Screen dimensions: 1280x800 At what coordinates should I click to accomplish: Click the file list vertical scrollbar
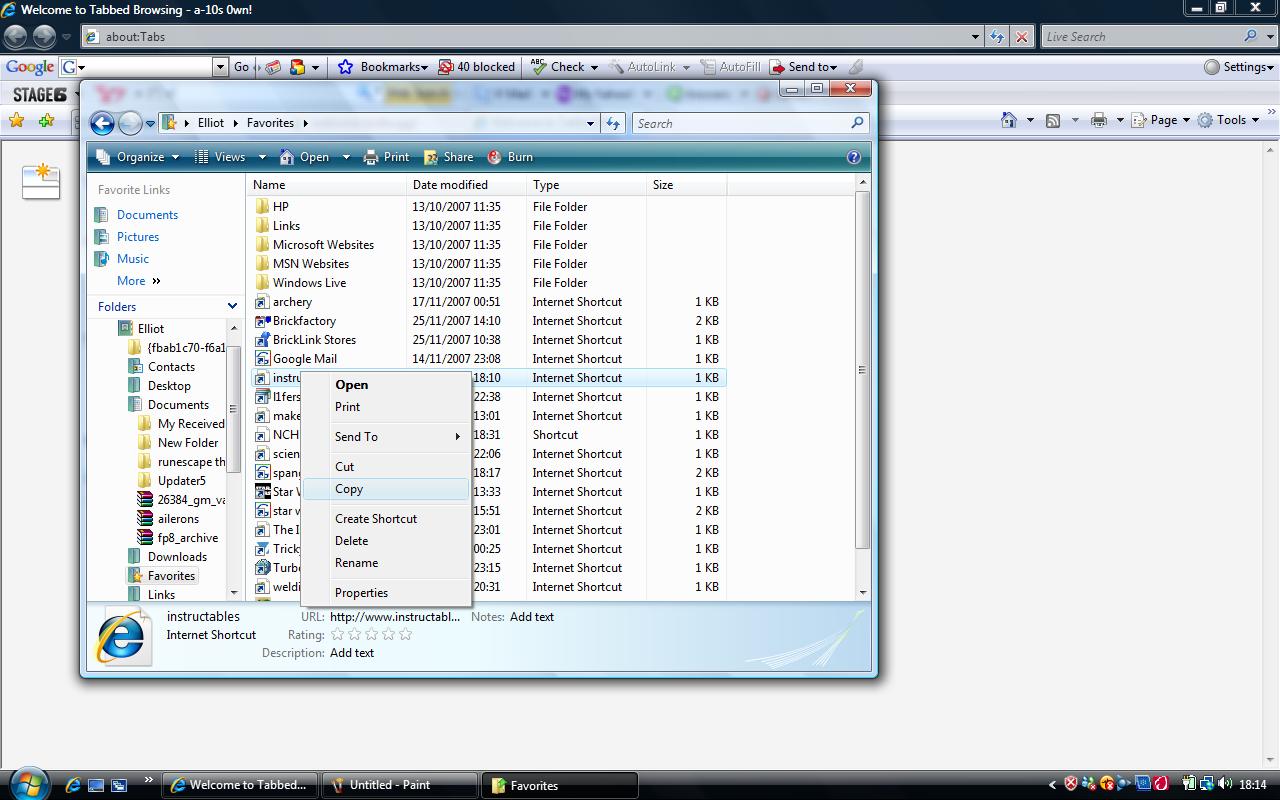862,370
